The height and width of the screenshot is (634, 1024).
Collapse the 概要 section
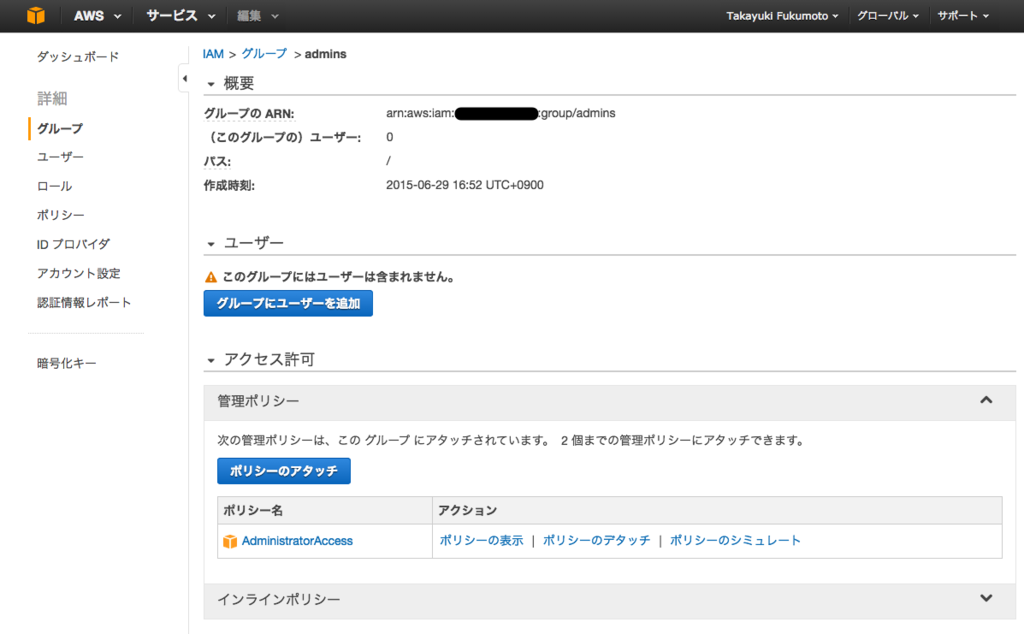(210, 84)
